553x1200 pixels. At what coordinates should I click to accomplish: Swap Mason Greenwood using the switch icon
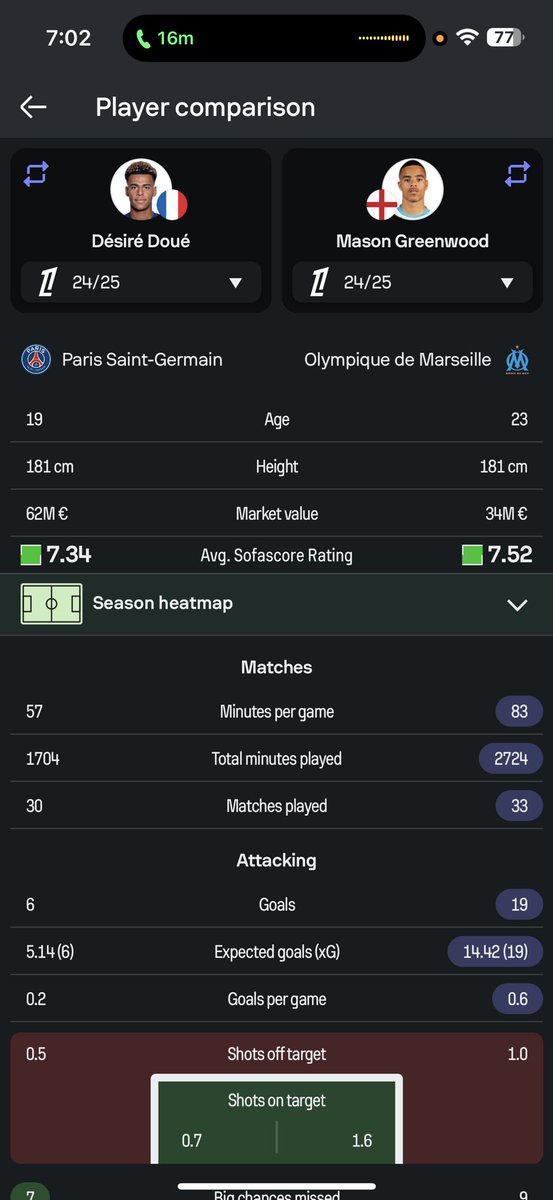click(517, 174)
